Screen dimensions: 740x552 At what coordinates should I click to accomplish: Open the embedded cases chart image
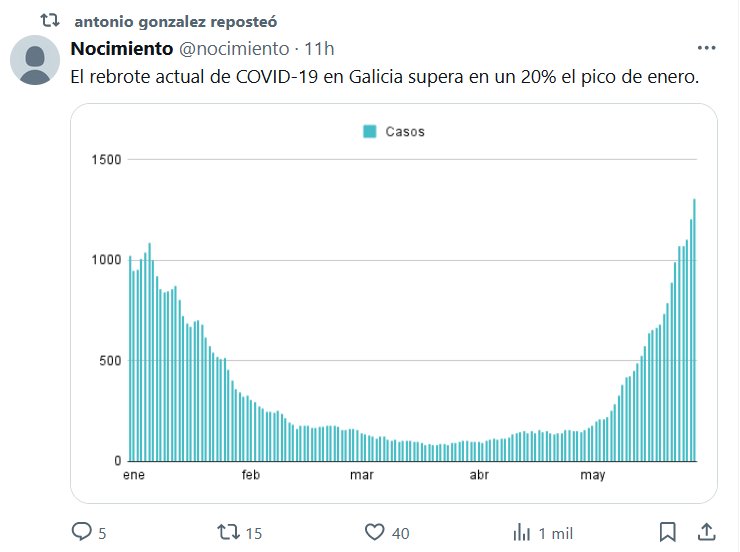pyautogui.click(x=394, y=300)
